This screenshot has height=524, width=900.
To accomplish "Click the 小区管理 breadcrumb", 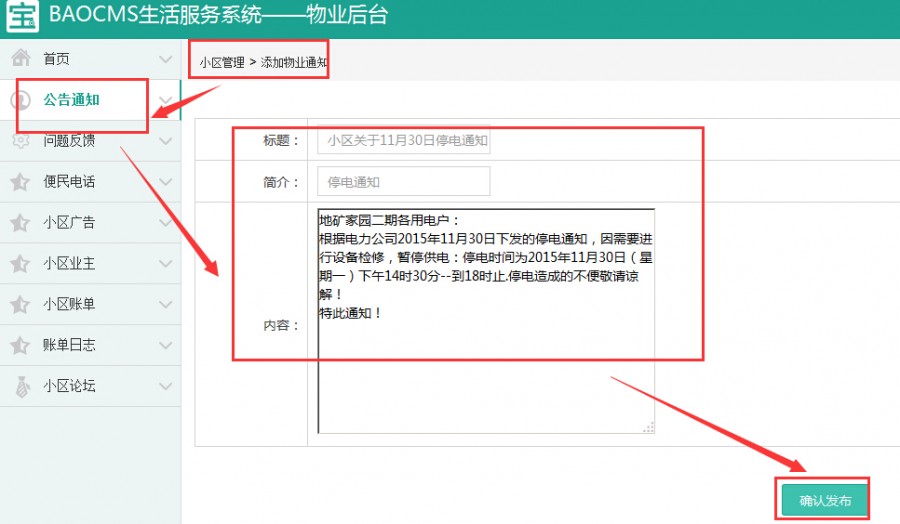I will [x=222, y=63].
